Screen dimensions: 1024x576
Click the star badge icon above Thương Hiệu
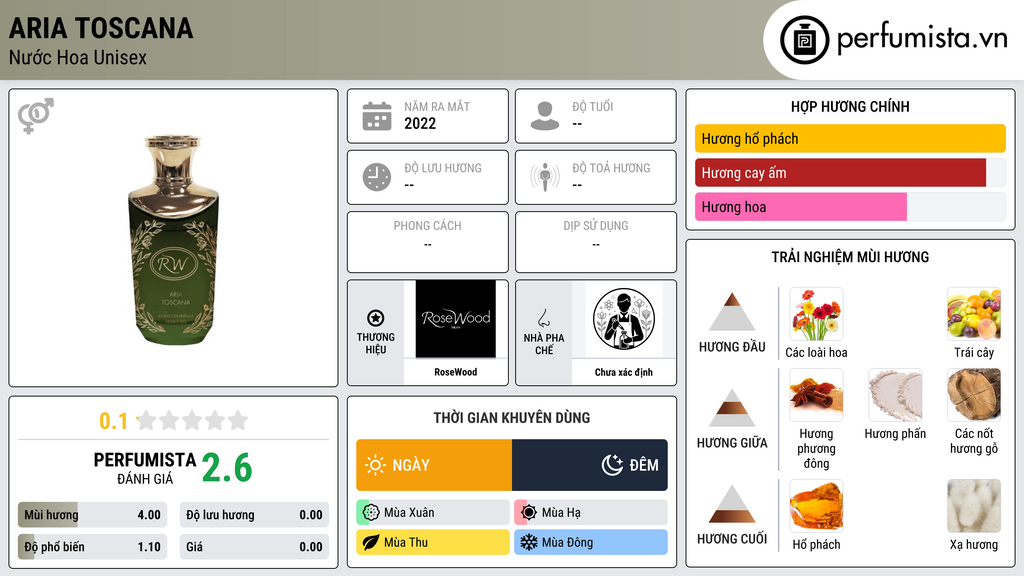[376, 318]
